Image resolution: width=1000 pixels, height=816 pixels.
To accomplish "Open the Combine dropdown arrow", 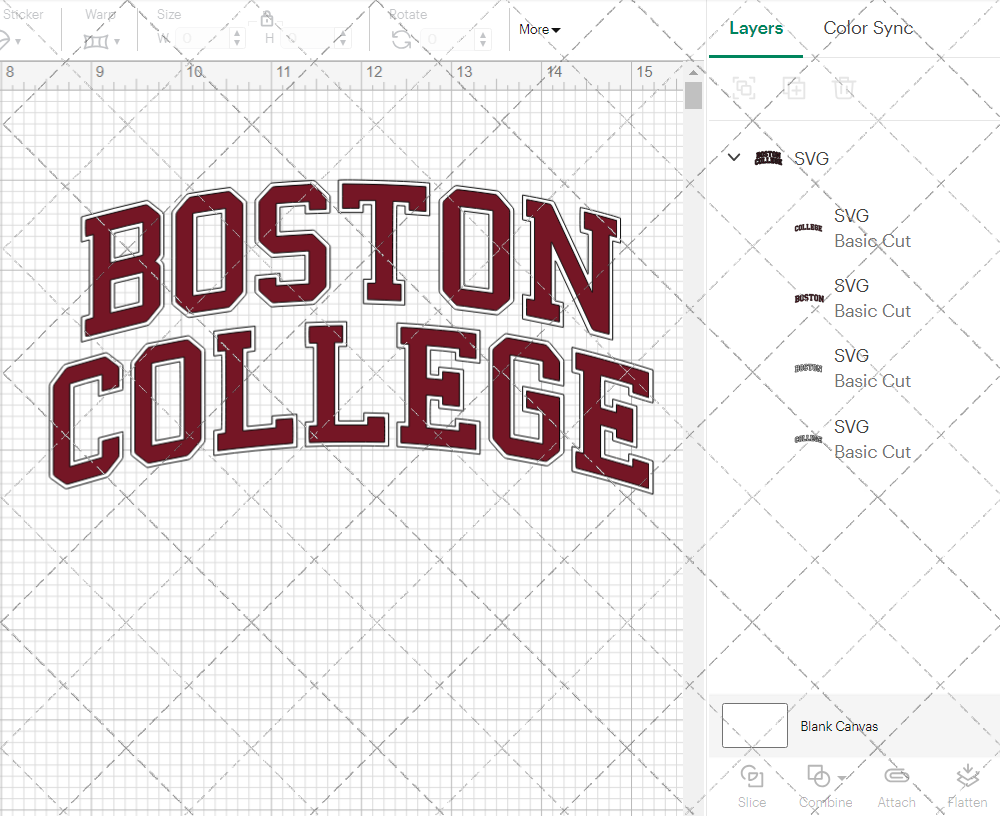I will pyautogui.click(x=840, y=780).
